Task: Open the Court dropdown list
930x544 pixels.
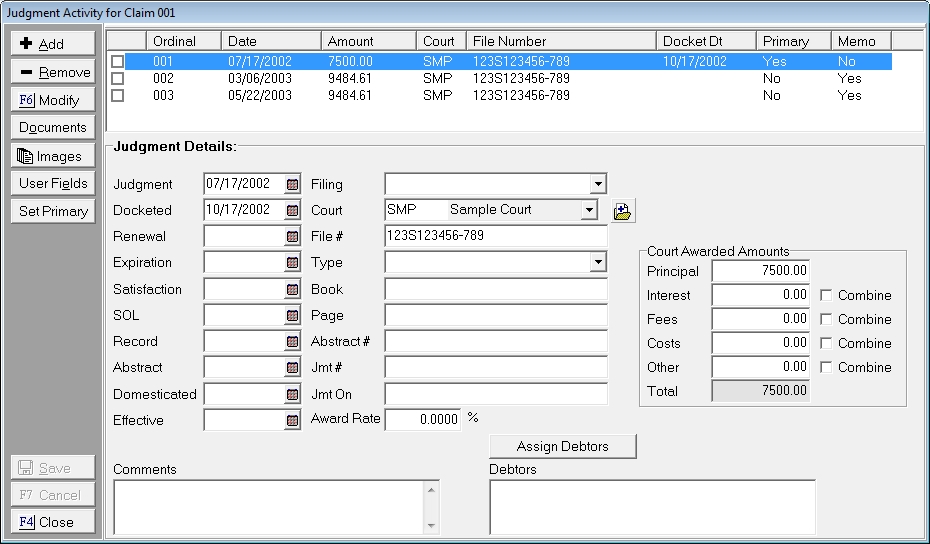Action: tap(589, 210)
